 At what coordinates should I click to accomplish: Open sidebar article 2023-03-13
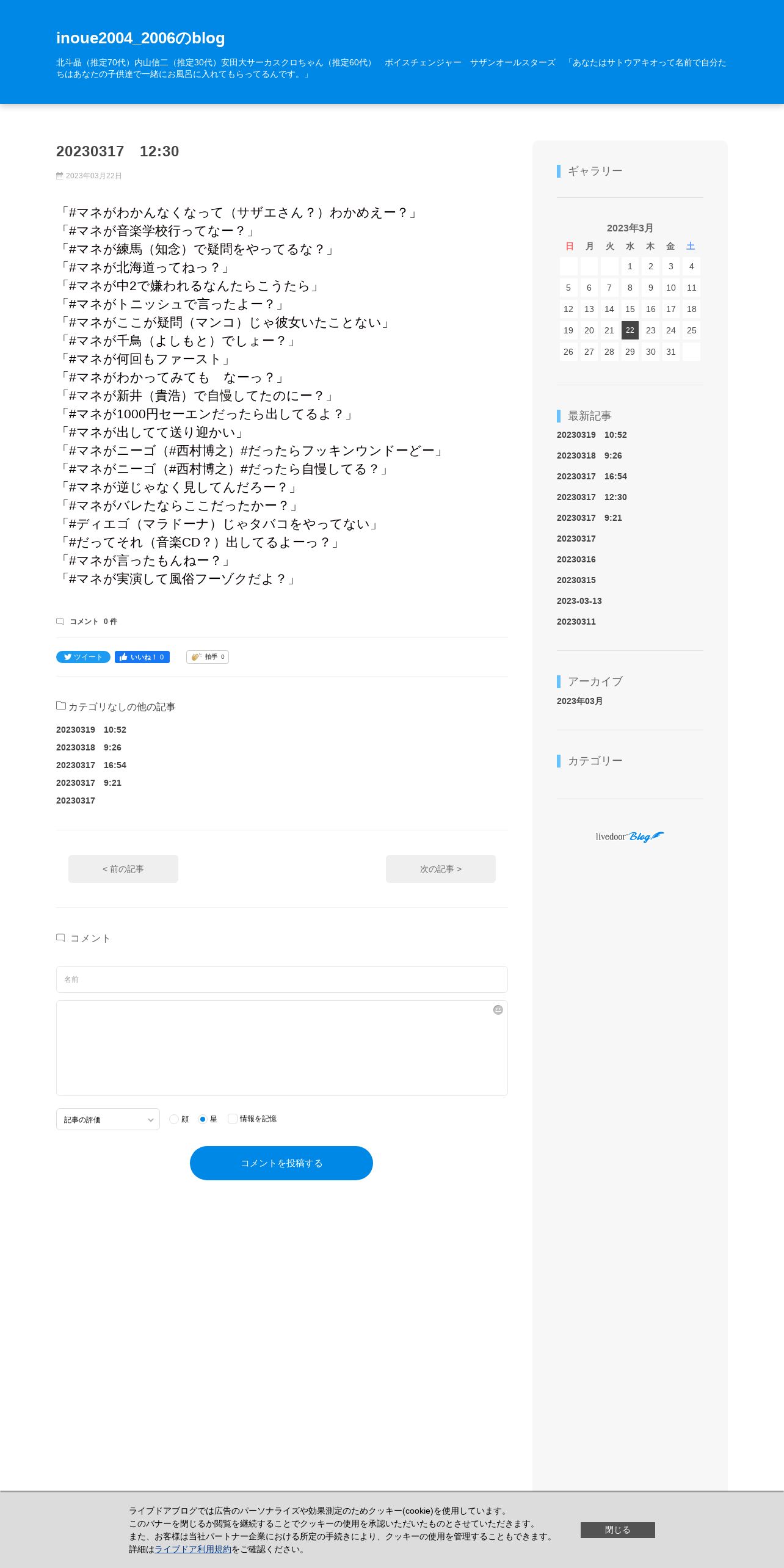coord(579,601)
